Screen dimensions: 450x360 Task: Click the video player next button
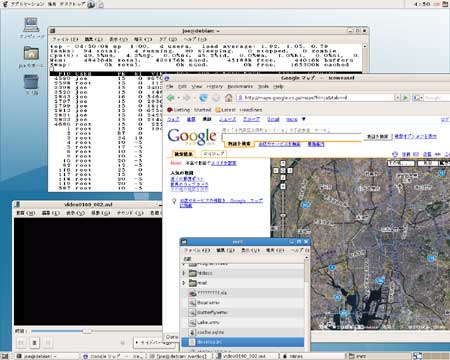click(x=48, y=342)
